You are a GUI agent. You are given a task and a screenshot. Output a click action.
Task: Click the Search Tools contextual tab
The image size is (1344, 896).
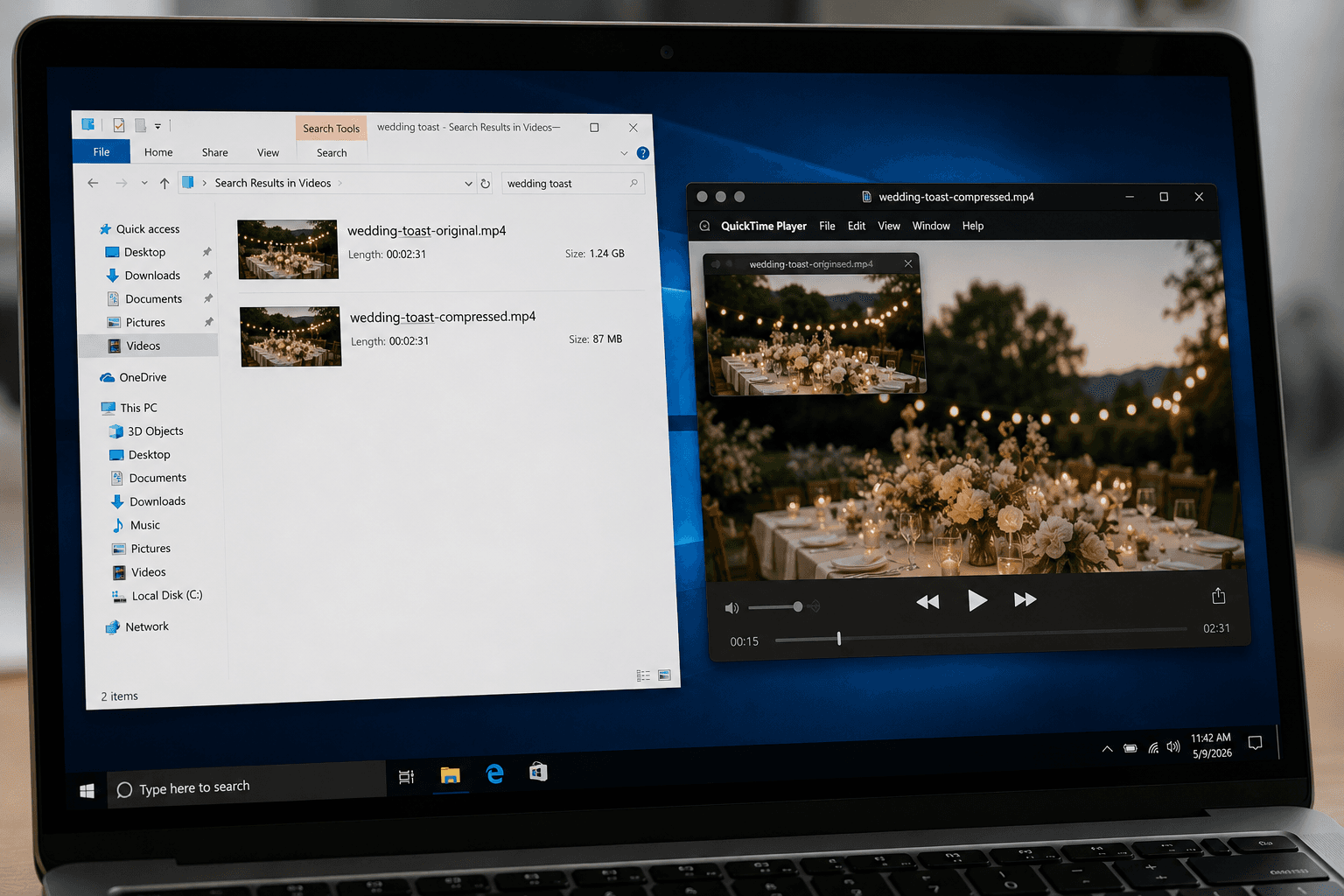click(x=331, y=128)
